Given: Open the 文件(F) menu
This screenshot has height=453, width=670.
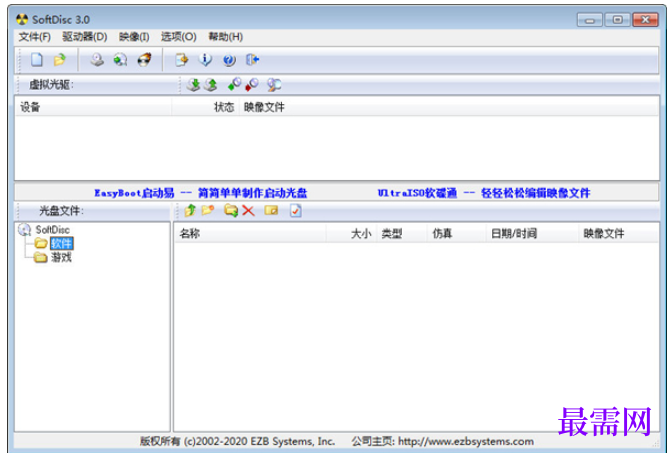Looking at the screenshot, I should pyautogui.click(x=35, y=37).
